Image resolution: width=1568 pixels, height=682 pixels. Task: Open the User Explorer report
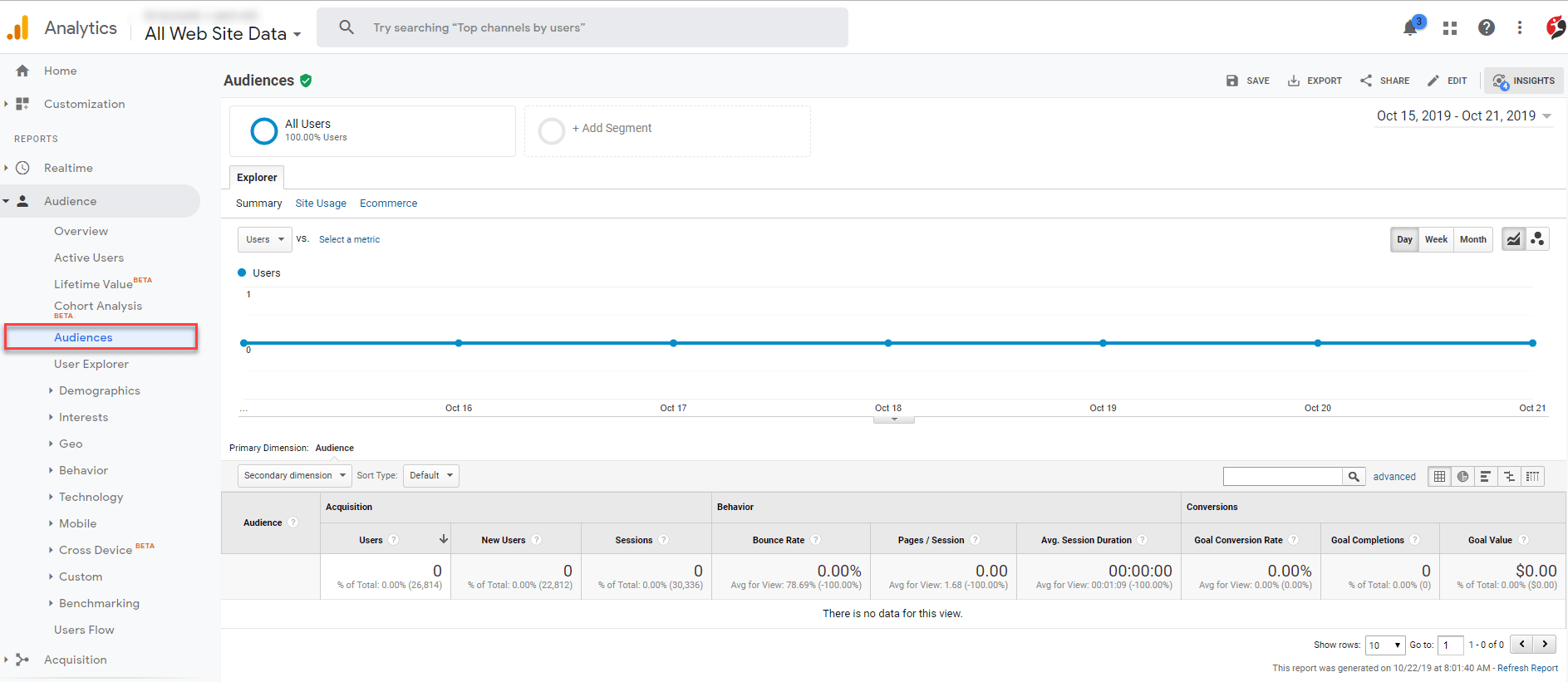[x=91, y=364]
